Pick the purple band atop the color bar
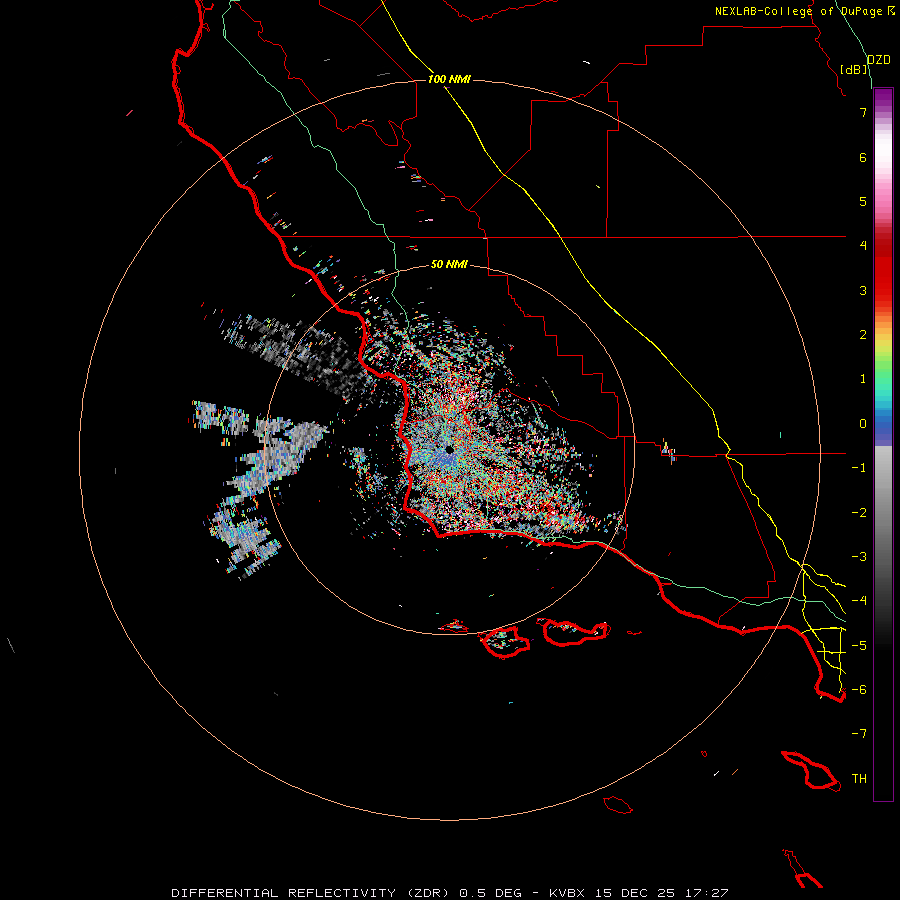The image size is (900, 900). [883, 98]
